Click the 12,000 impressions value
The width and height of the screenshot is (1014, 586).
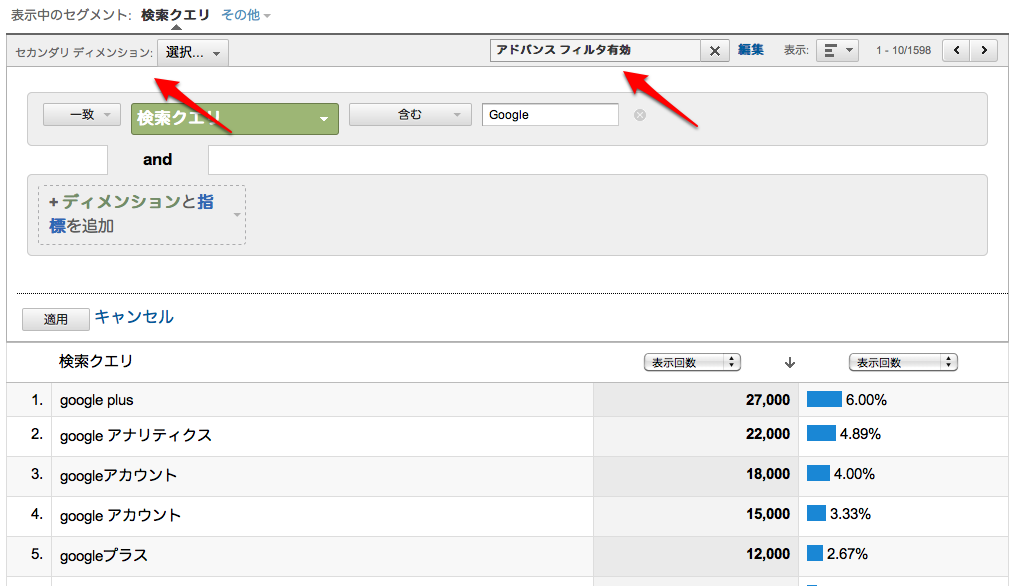[x=768, y=554]
